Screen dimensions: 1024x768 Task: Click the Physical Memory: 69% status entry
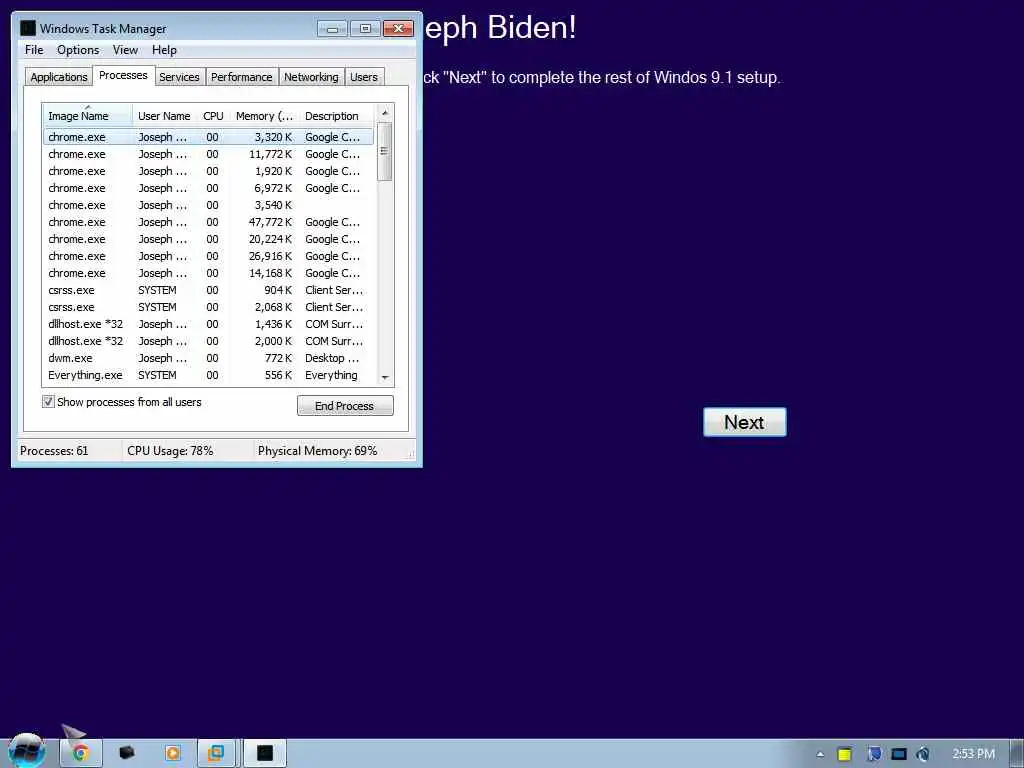click(317, 451)
